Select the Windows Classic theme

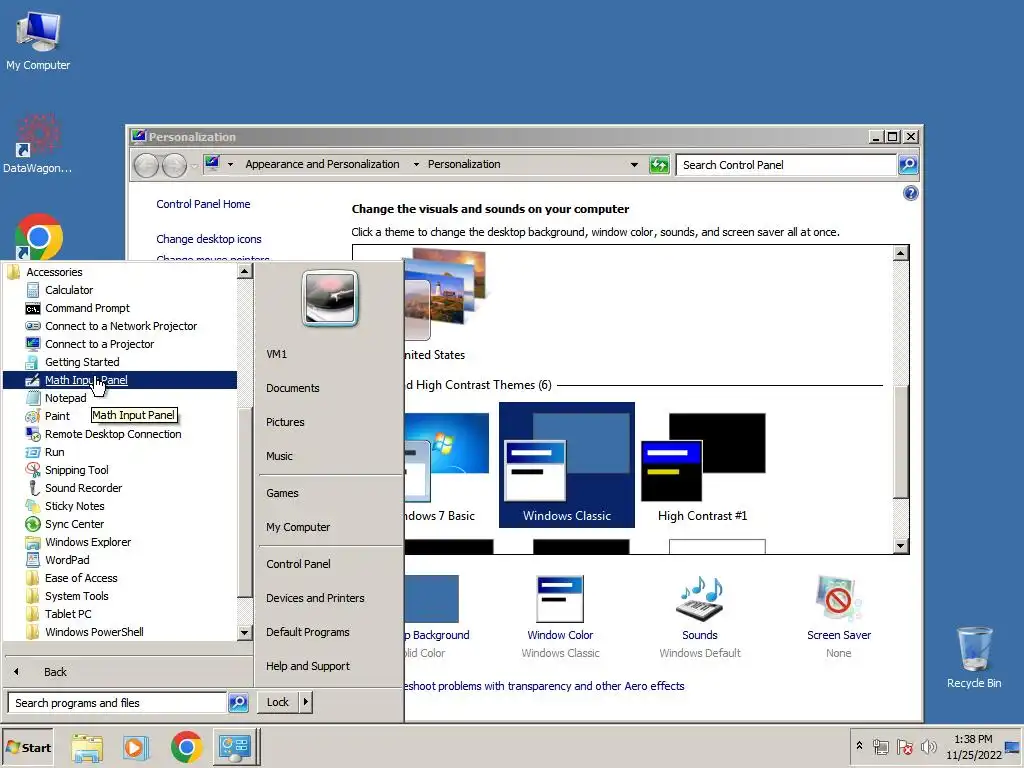pyautogui.click(x=567, y=465)
